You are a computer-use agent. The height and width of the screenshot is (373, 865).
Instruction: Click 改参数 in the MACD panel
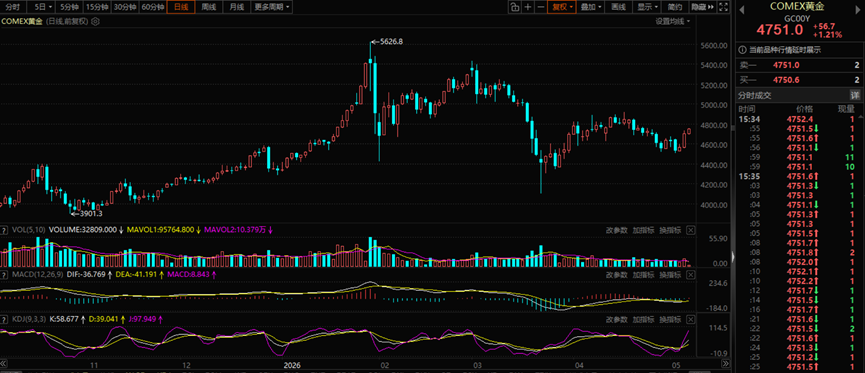616,275
